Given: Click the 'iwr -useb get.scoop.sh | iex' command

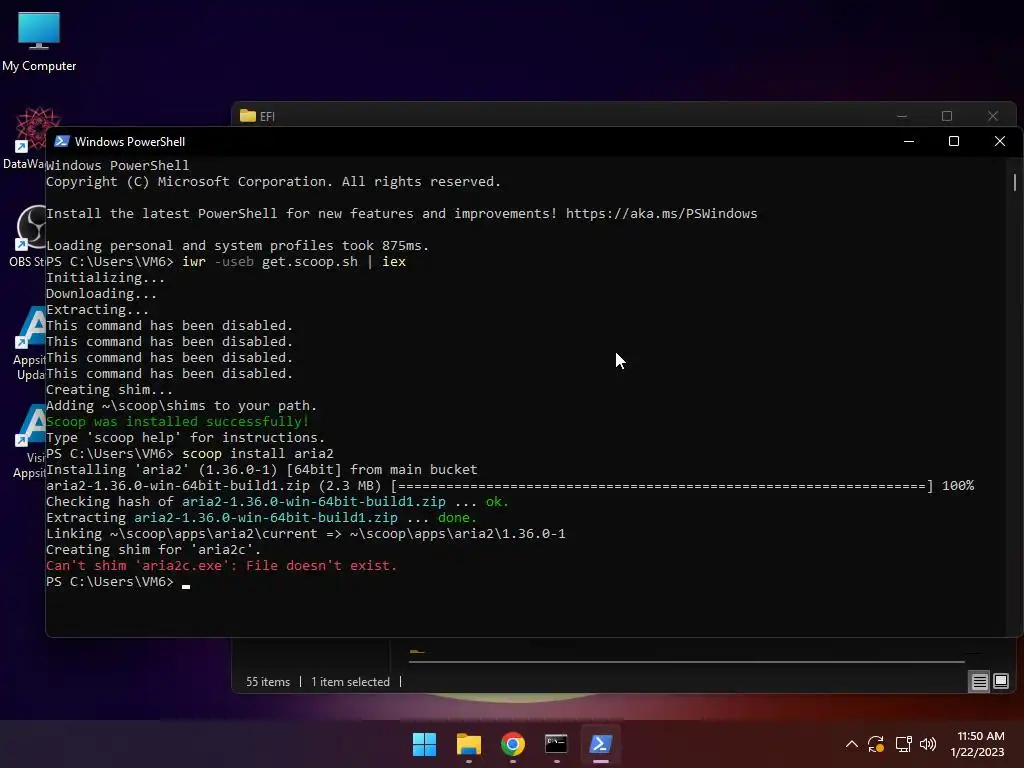Looking at the screenshot, I should (294, 262).
